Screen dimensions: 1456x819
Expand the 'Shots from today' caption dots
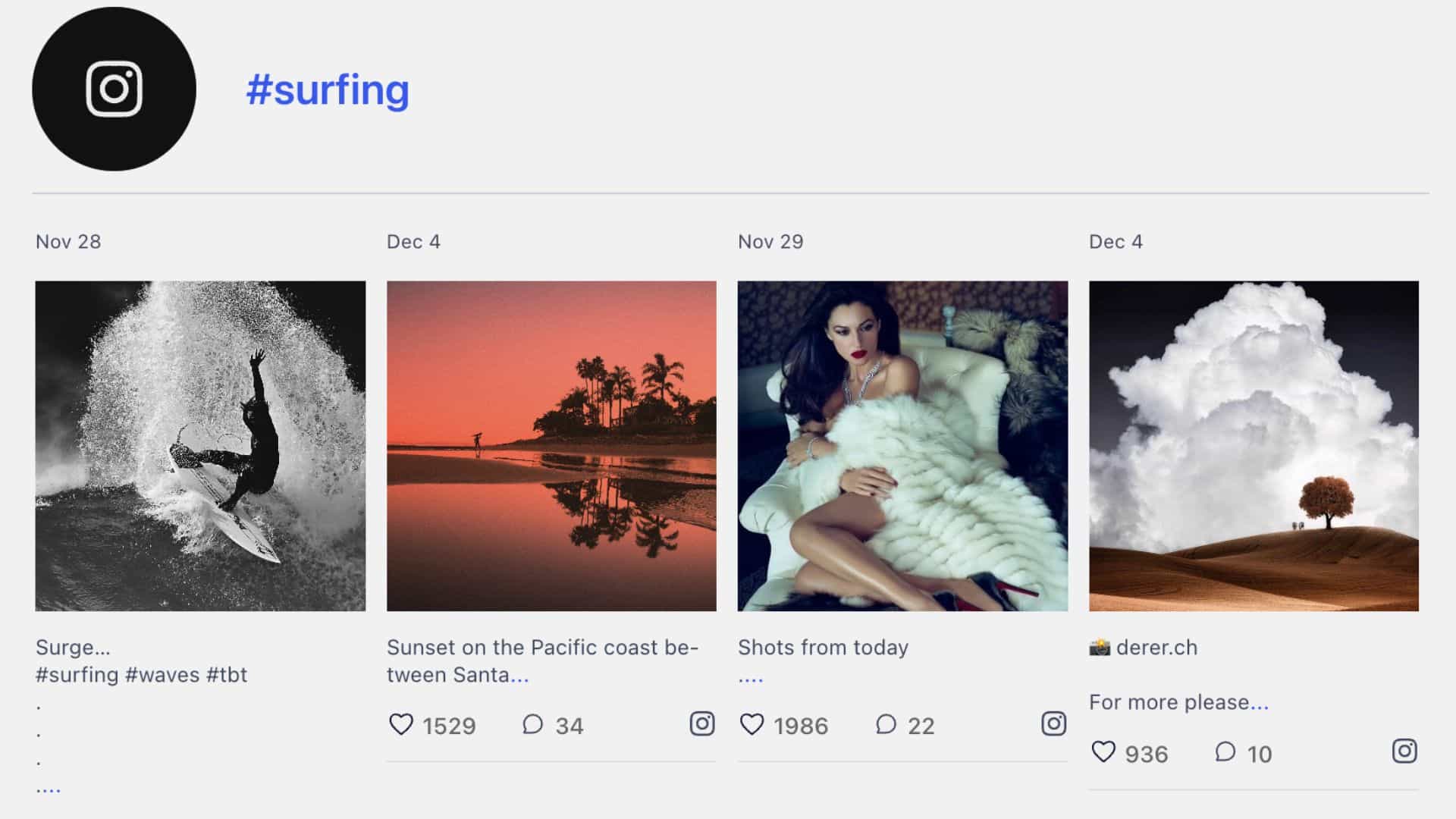tap(751, 679)
